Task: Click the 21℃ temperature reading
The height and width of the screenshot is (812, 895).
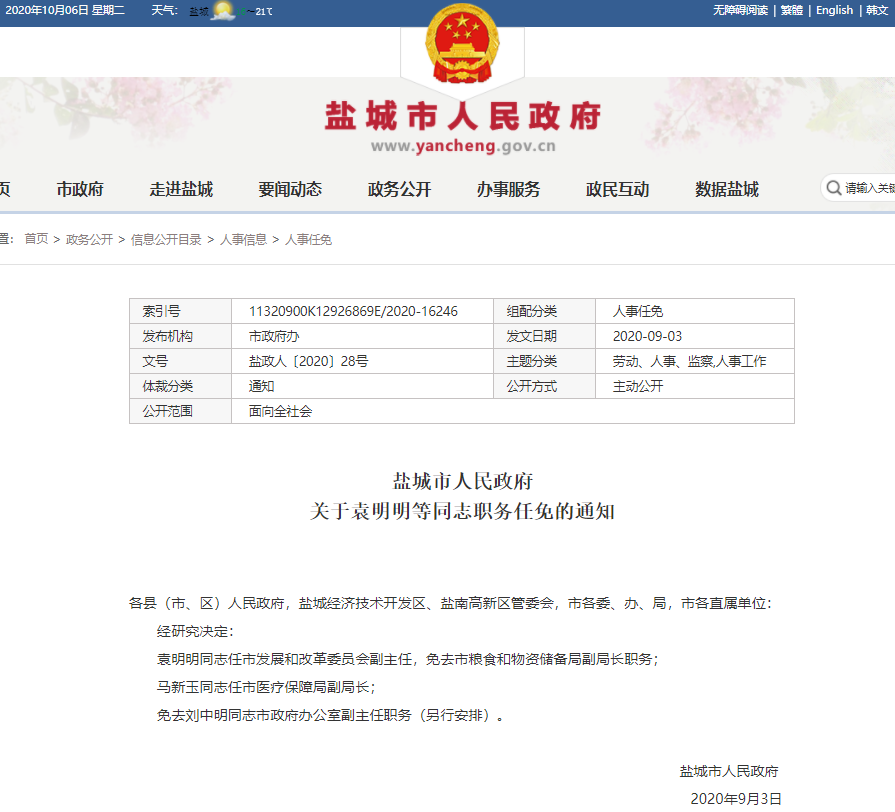Action: click(x=264, y=11)
